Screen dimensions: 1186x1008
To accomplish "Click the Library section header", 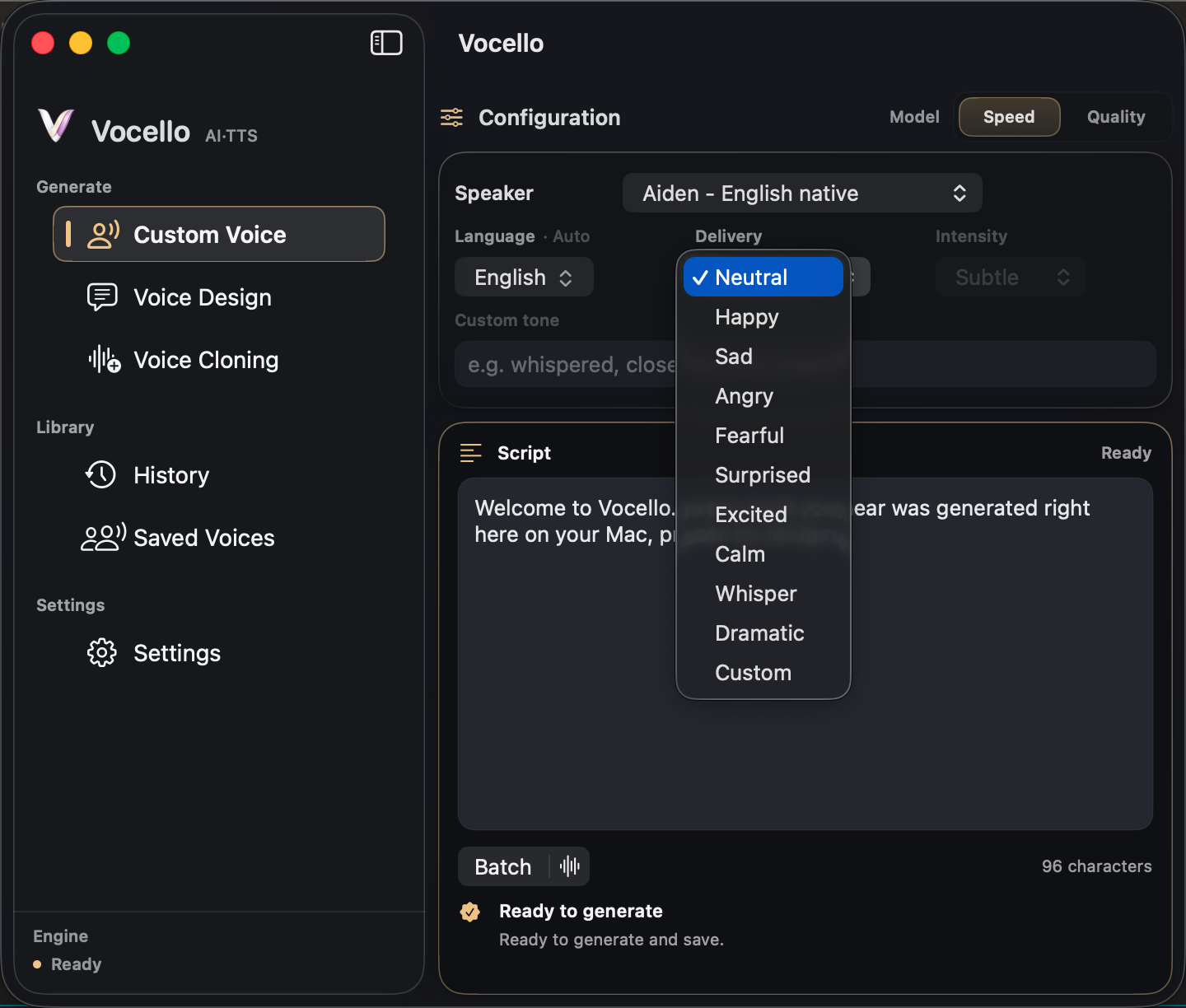I will point(65,427).
